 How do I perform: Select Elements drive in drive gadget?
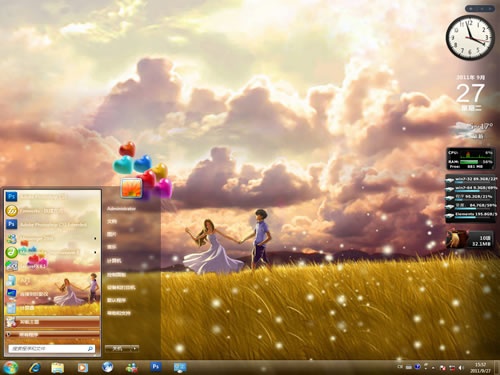click(x=472, y=215)
